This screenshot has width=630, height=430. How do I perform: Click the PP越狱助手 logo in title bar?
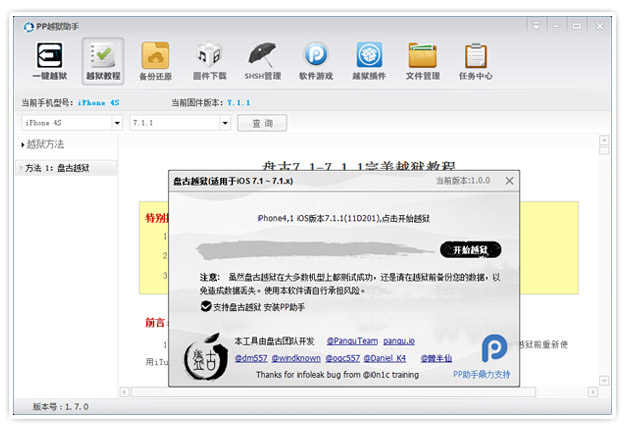[x=29, y=27]
